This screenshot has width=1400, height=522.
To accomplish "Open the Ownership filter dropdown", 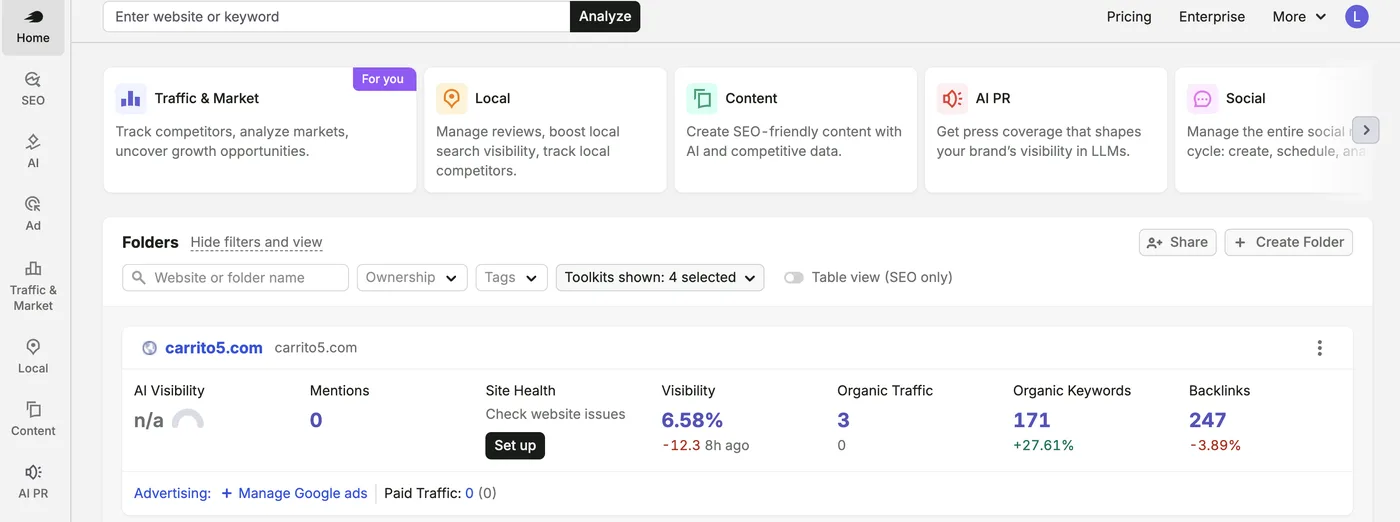I will pos(412,277).
